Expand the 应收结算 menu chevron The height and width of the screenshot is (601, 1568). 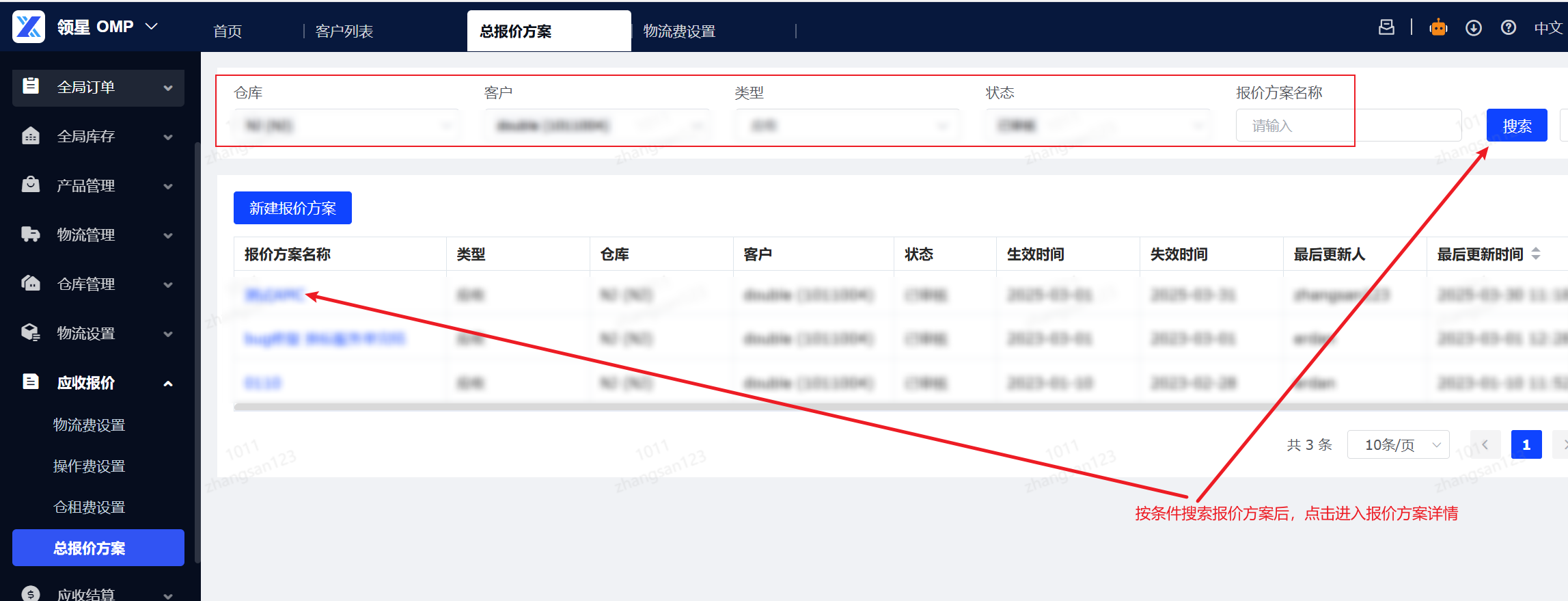(x=168, y=596)
